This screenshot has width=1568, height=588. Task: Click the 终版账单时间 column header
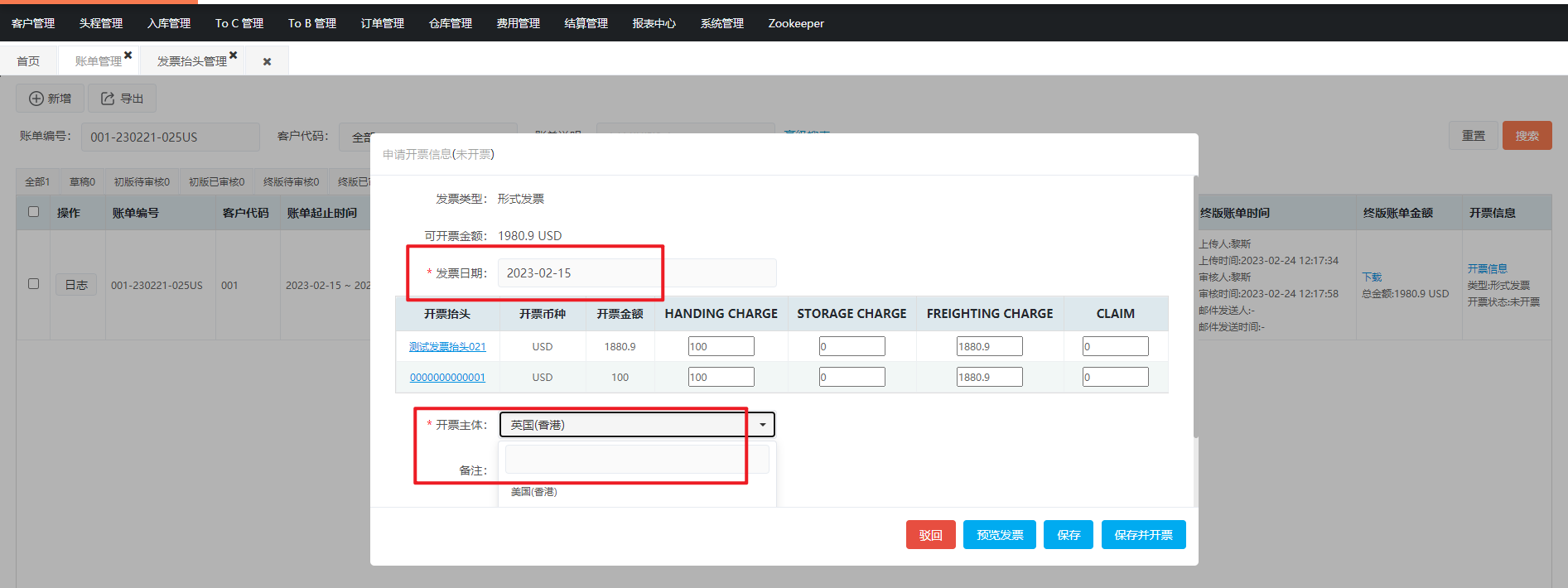(x=1235, y=213)
